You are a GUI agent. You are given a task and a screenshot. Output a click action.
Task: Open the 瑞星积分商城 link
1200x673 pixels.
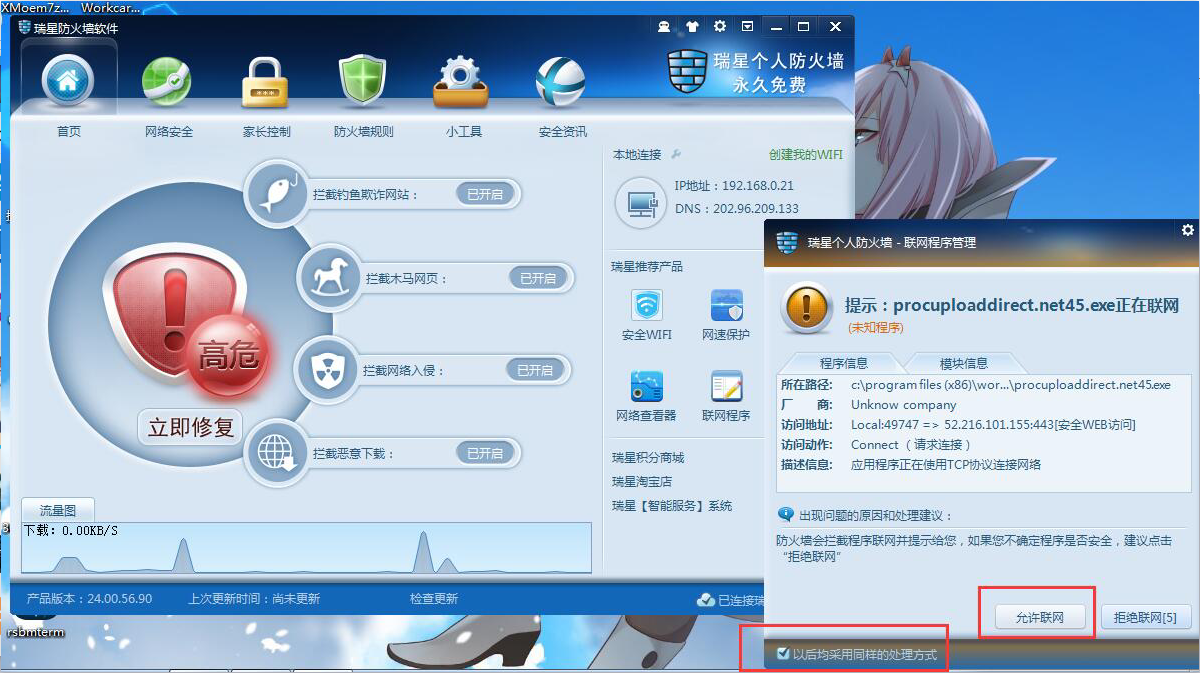(648, 457)
